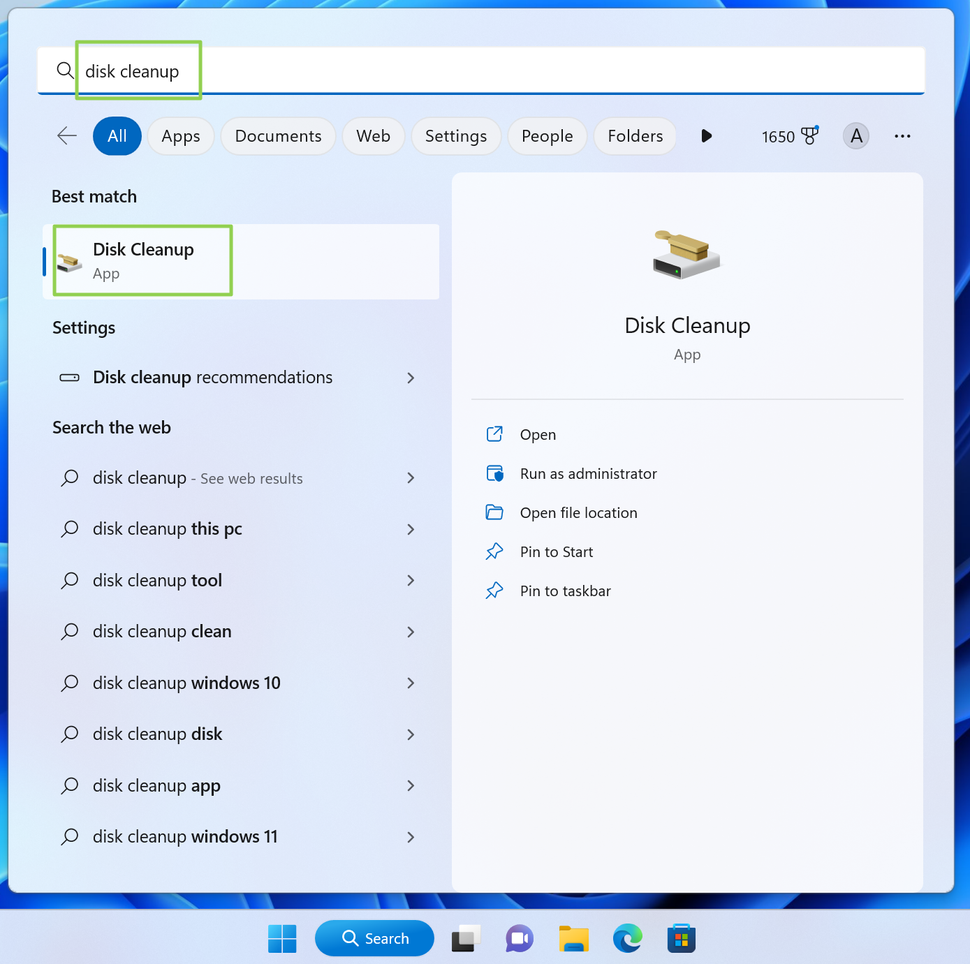Viewport: 970px width, 964px height.
Task: Switch to the People filter tab
Action: (x=547, y=136)
